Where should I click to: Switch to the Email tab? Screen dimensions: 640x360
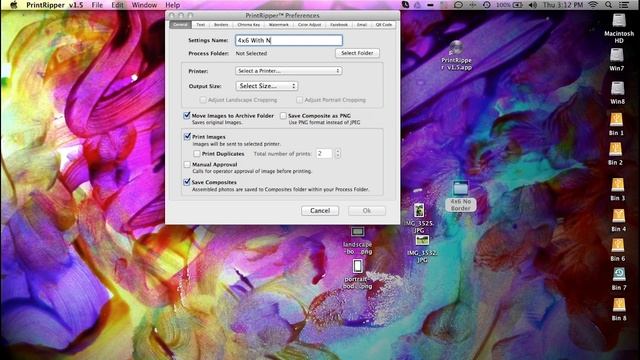click(362, 25)
